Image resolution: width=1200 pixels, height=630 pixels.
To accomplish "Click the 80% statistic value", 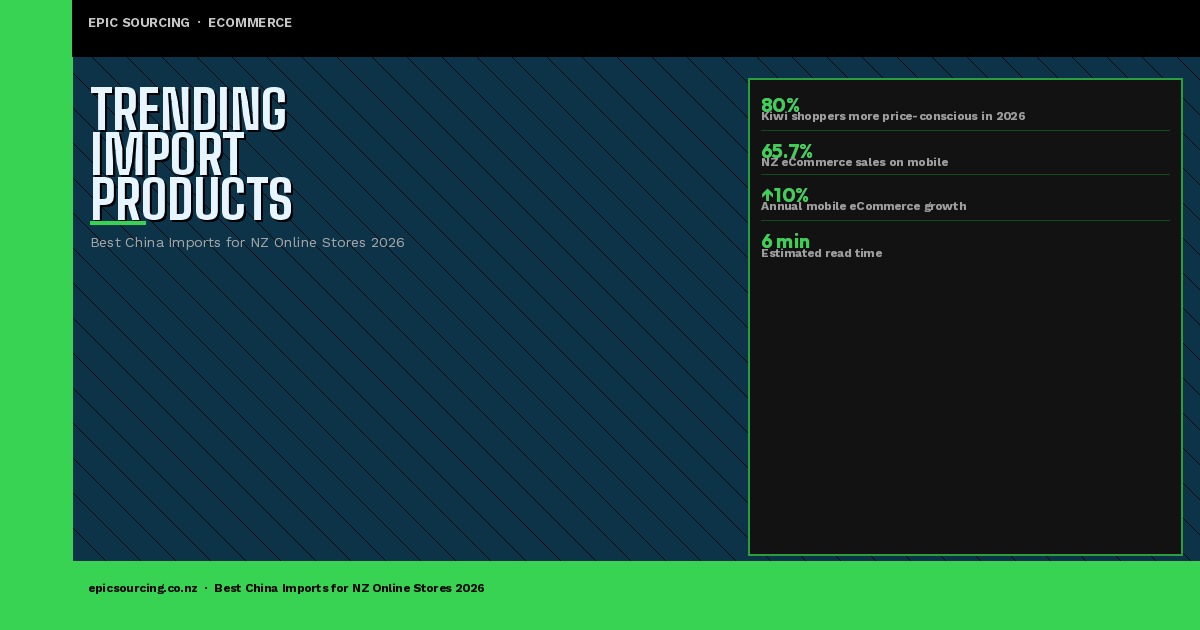I will tap(780, 105).
